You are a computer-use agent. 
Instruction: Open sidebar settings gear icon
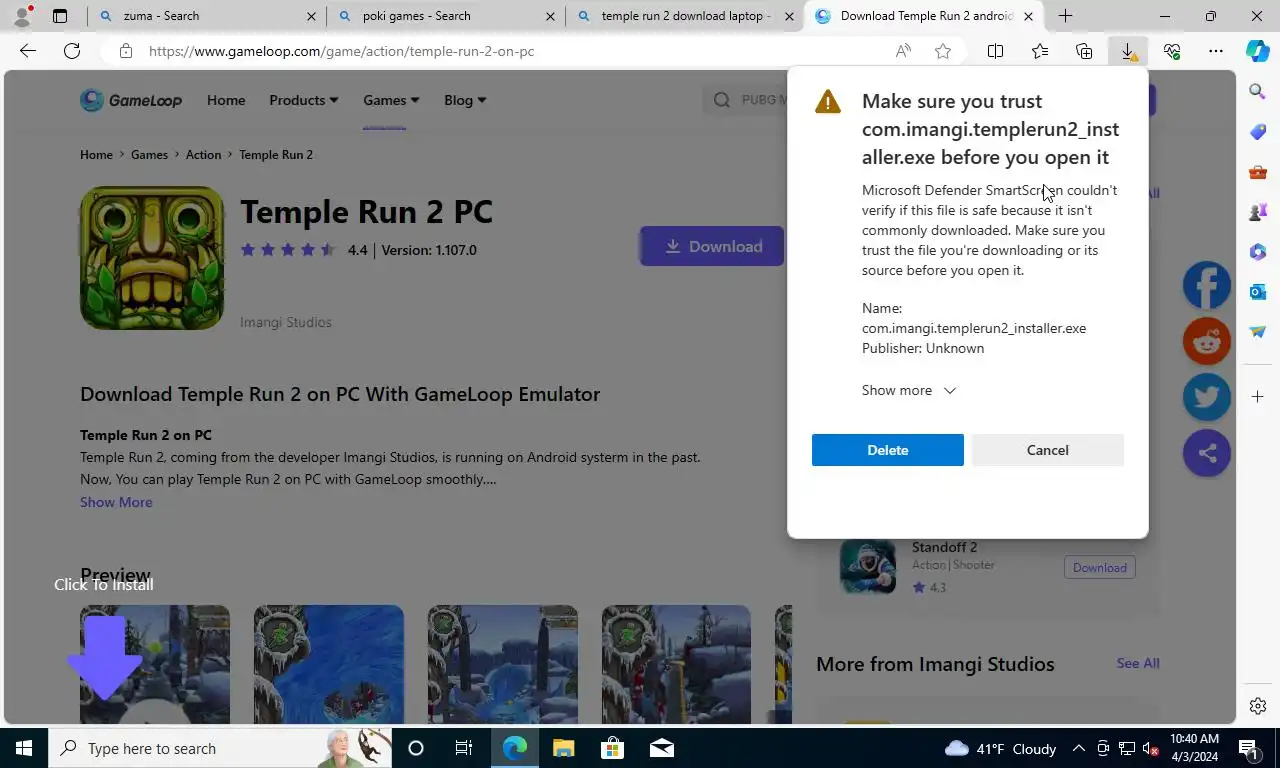[1258, 706]
